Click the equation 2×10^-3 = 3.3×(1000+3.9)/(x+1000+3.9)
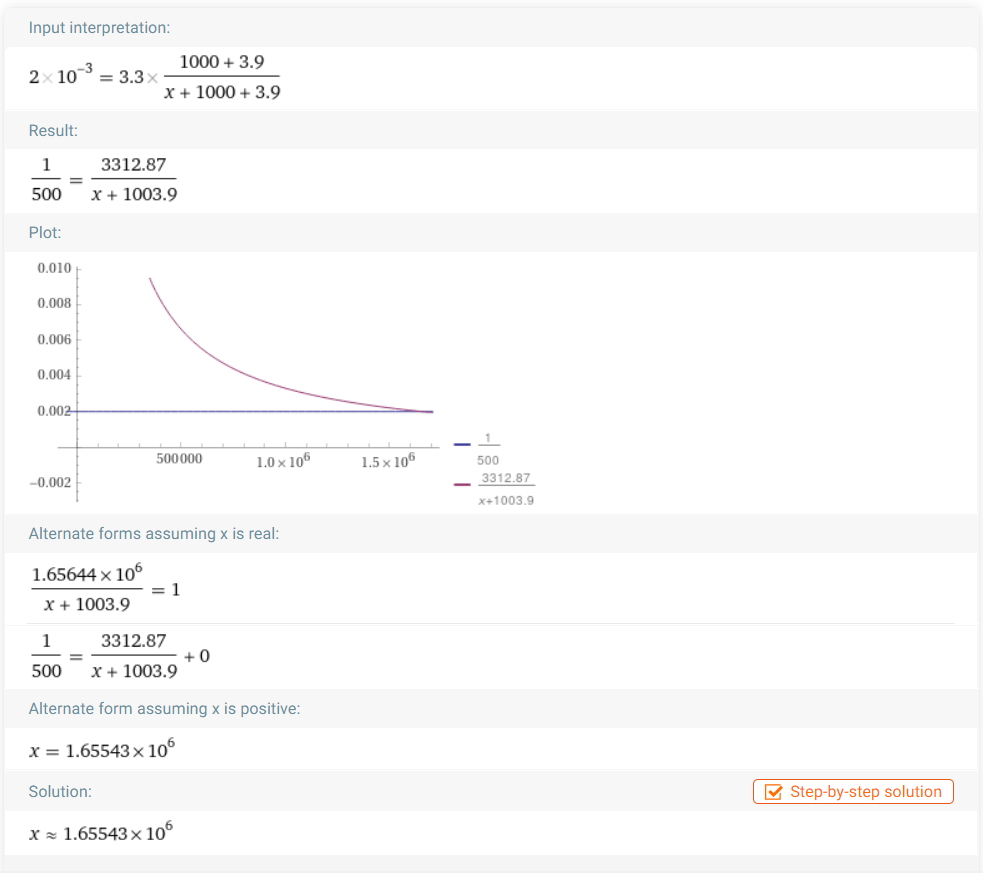Screen dimensions: 983x873 [155, 76]
